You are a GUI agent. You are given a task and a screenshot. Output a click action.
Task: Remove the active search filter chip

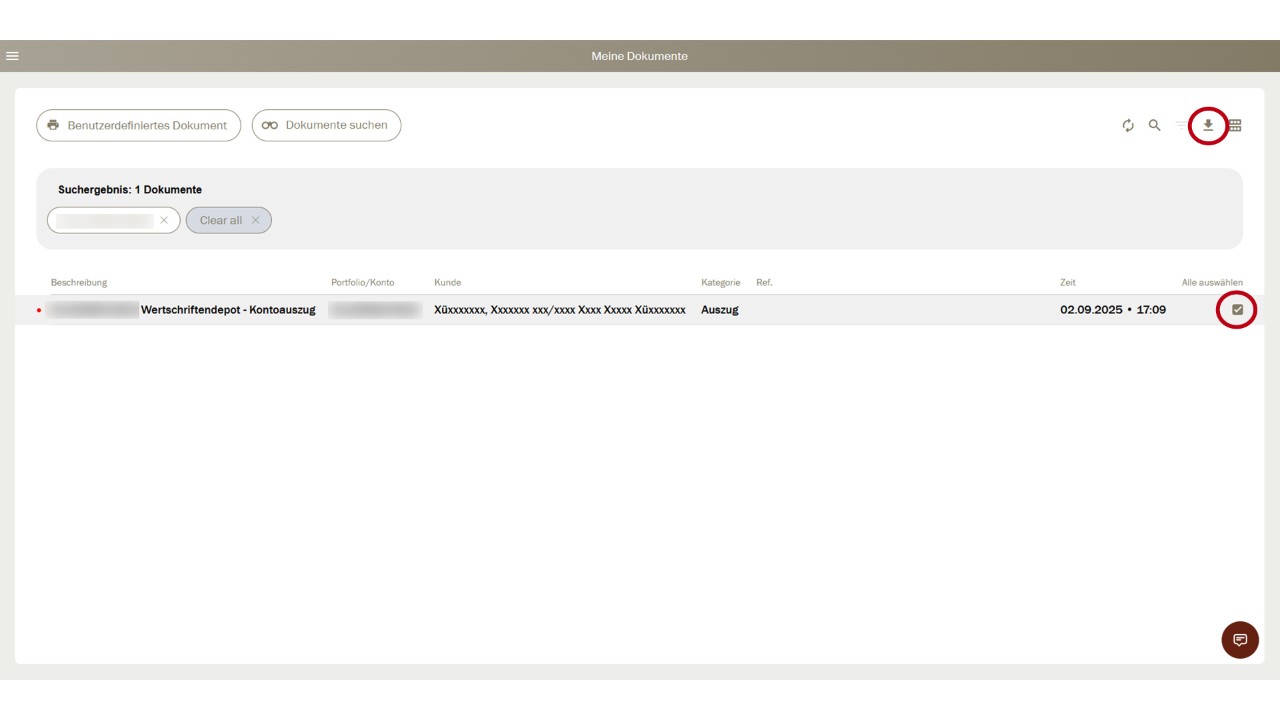[x=164, y=220]
